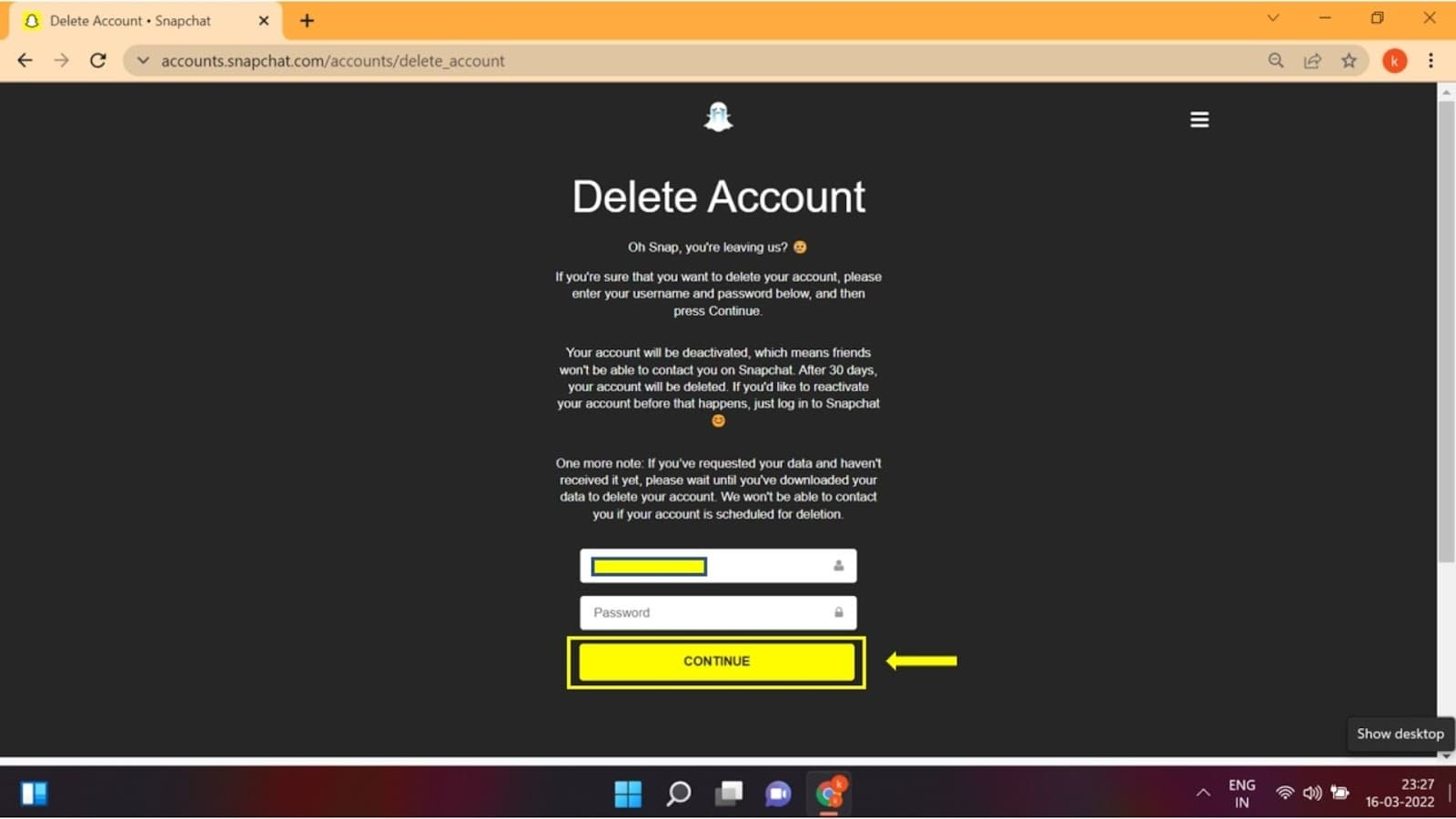Click the battery icon in tray
This screenshot has height=819, width=1456.
click(1340, 793)
